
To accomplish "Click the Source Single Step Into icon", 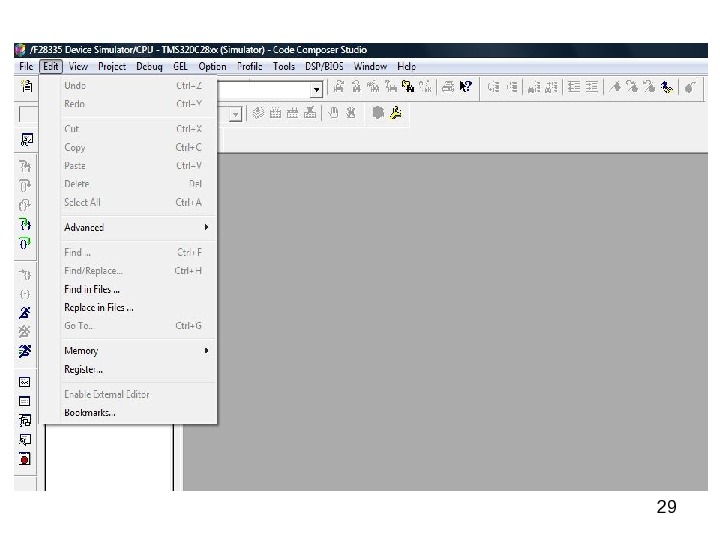I will 25,166.
